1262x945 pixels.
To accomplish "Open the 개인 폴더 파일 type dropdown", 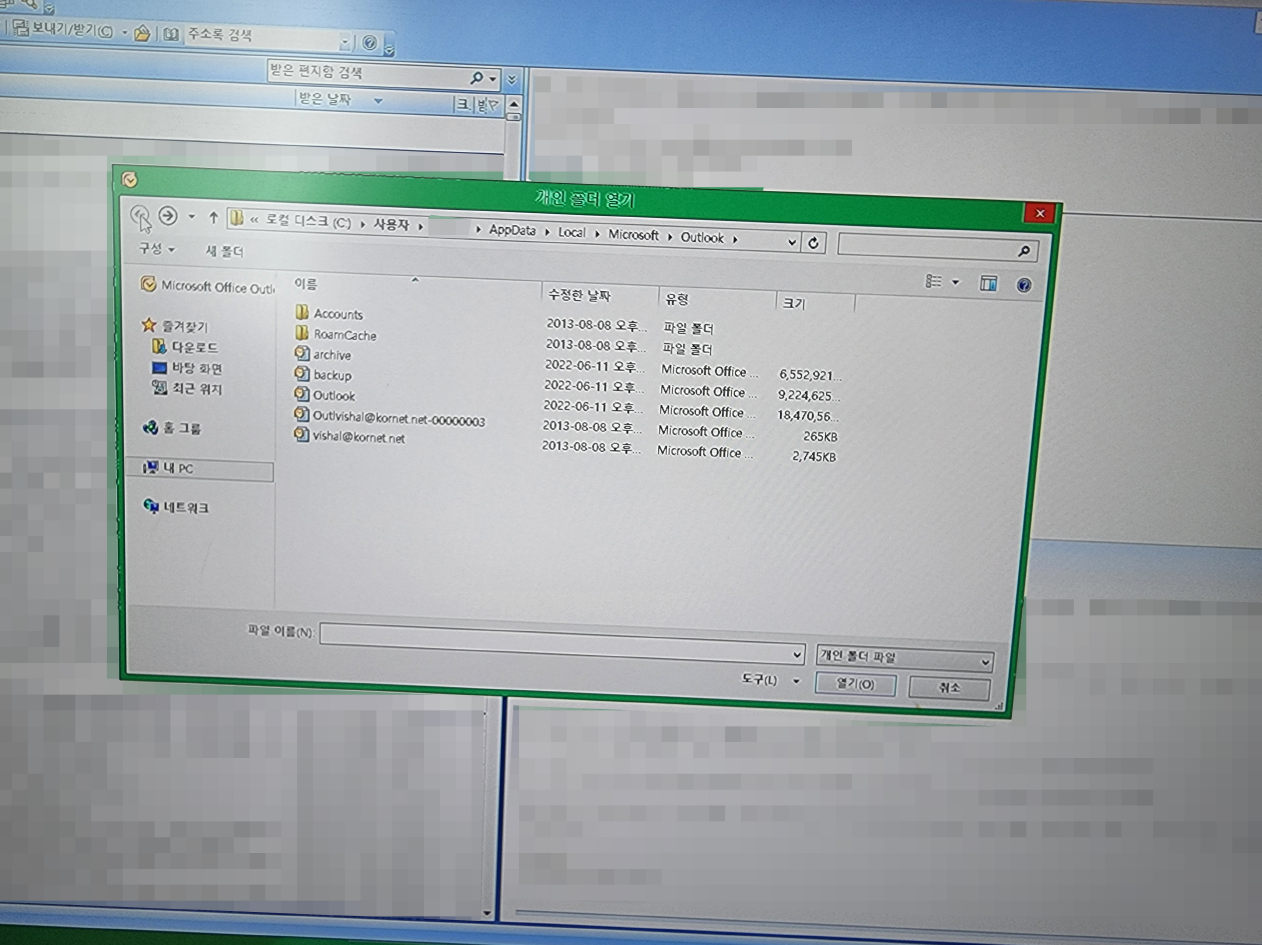I will pyautogui.click(x=985, y=662).
